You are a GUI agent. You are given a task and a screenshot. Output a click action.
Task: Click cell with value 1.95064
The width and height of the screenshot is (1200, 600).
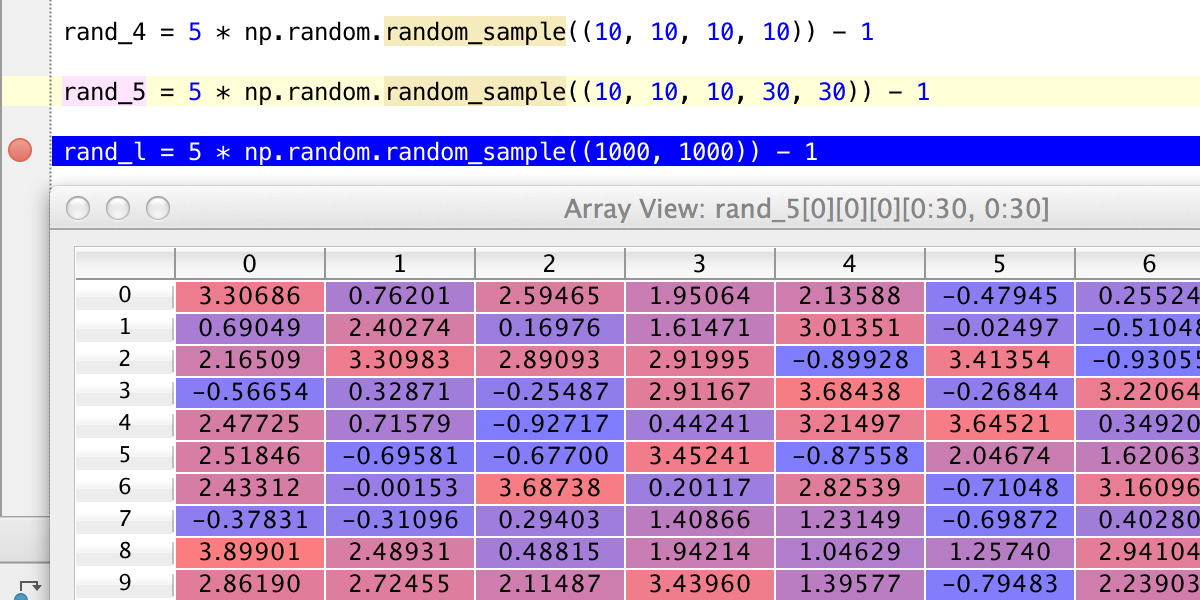tap(700, 296)
